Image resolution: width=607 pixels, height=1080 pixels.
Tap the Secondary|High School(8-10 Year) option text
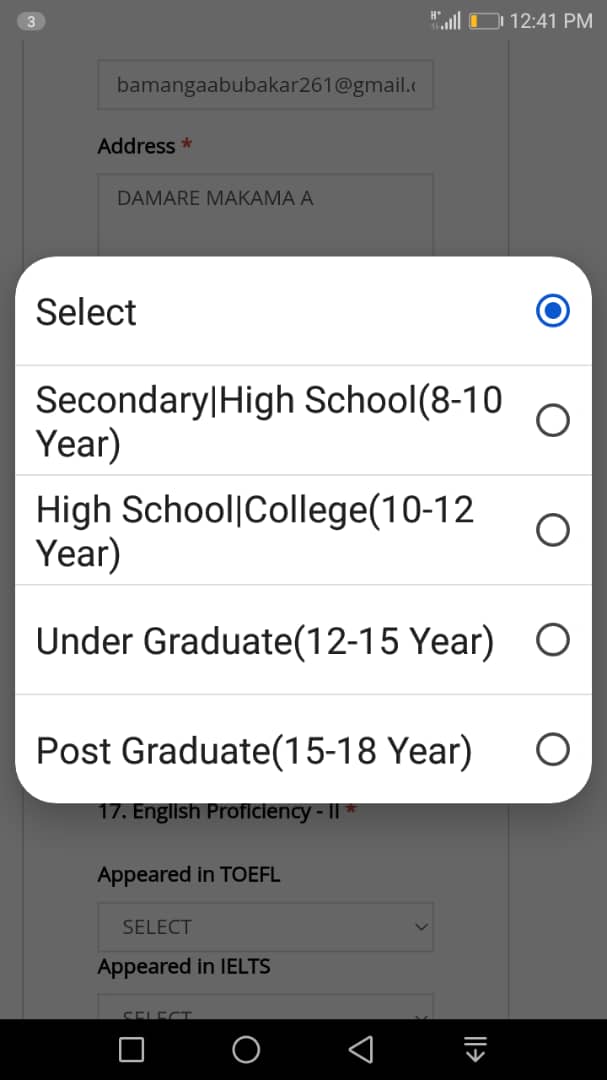coord(269,421)
